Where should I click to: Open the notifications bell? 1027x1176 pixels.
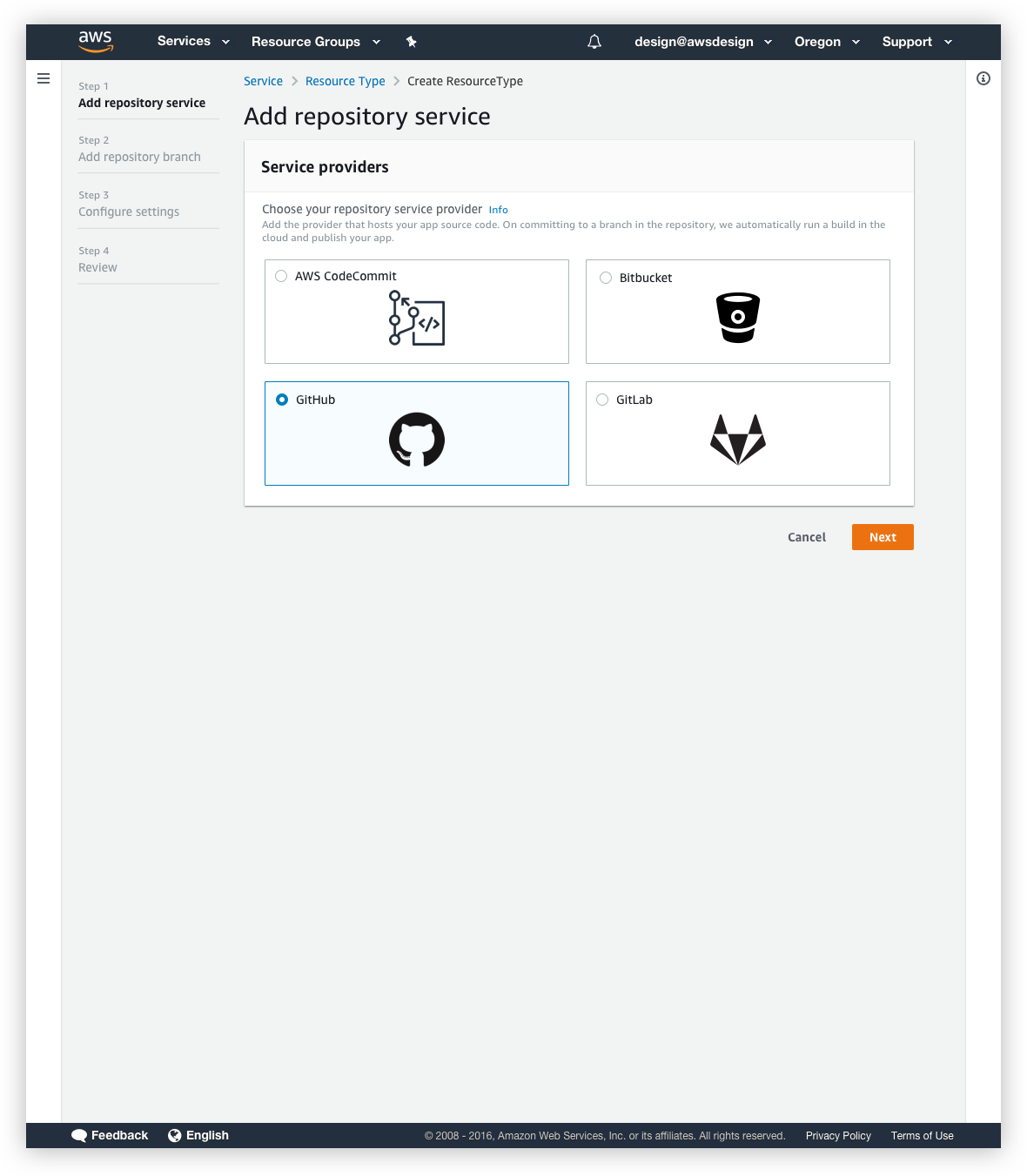tap(594, 42)
